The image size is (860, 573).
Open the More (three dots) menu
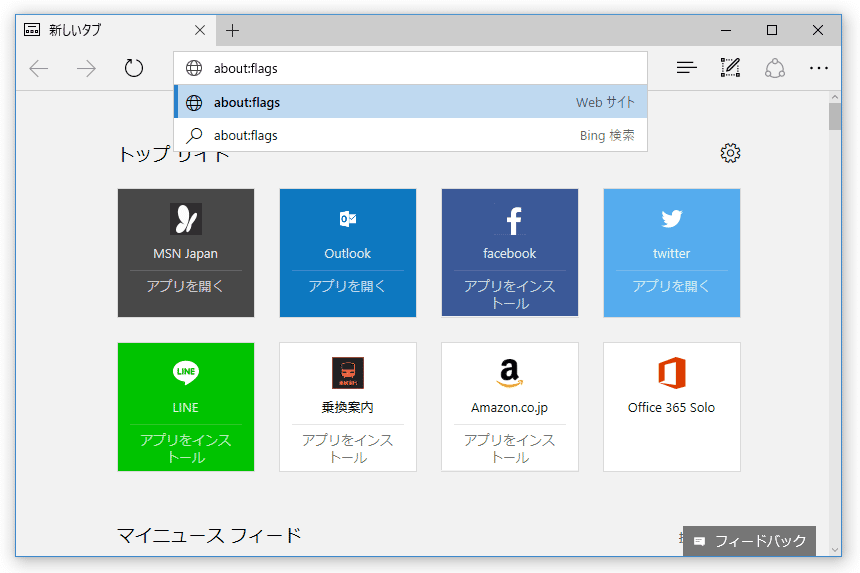818,68
